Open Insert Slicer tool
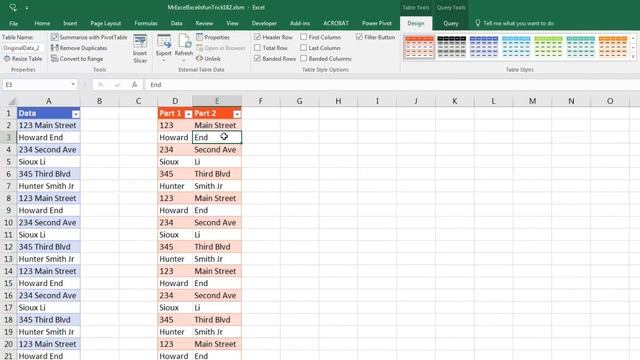The height and width of the screenshot is (360, 640). (140, 49)
